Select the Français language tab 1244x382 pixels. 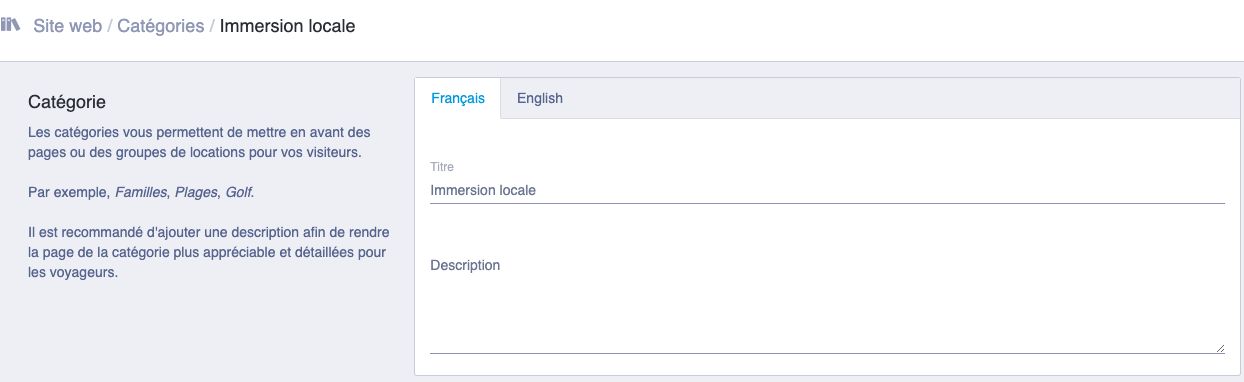coord(458,98)
